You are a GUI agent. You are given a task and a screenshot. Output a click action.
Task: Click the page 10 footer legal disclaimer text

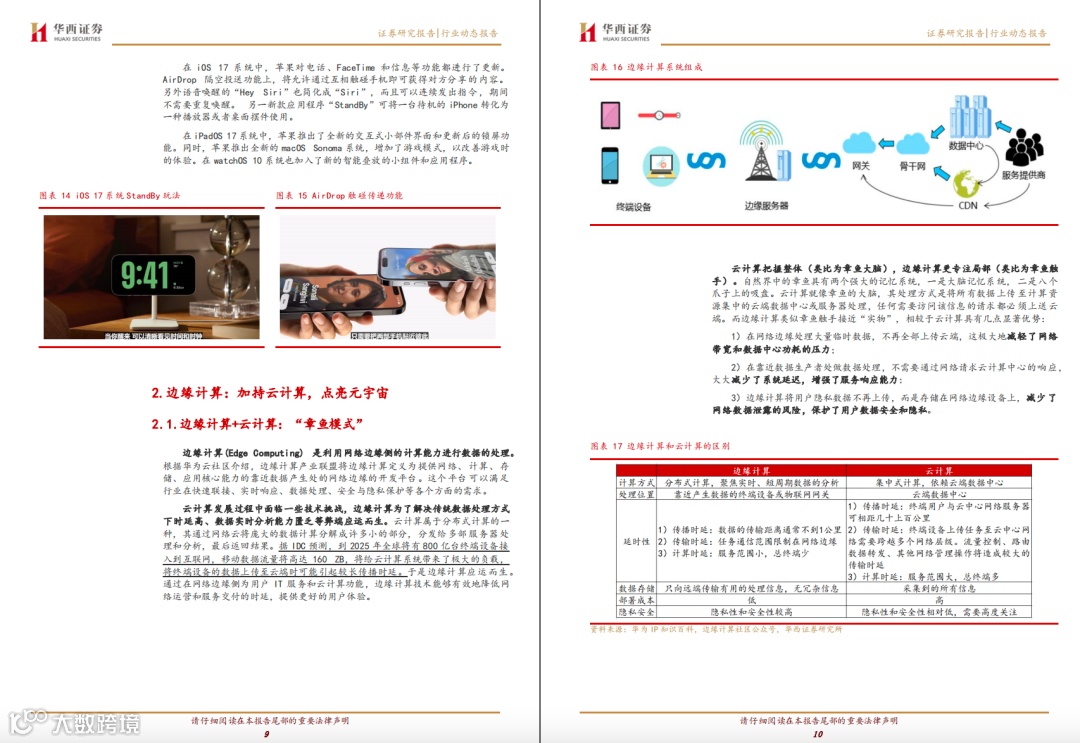tap(819, 720)
